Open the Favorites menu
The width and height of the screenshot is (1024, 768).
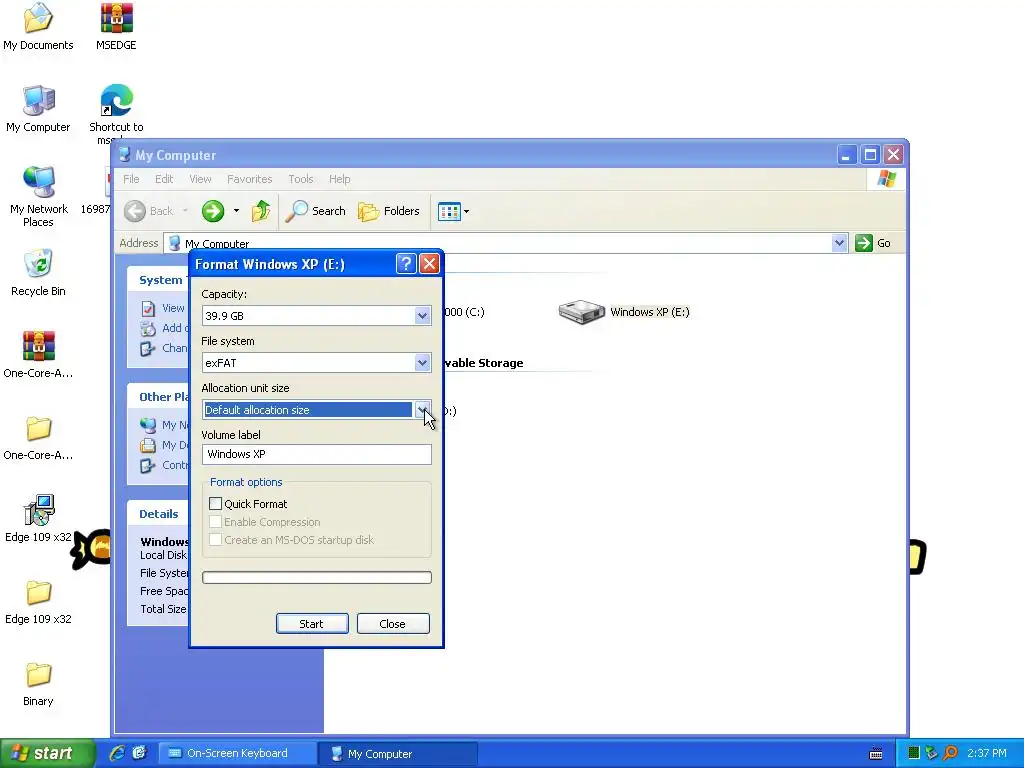pos(249,179)
